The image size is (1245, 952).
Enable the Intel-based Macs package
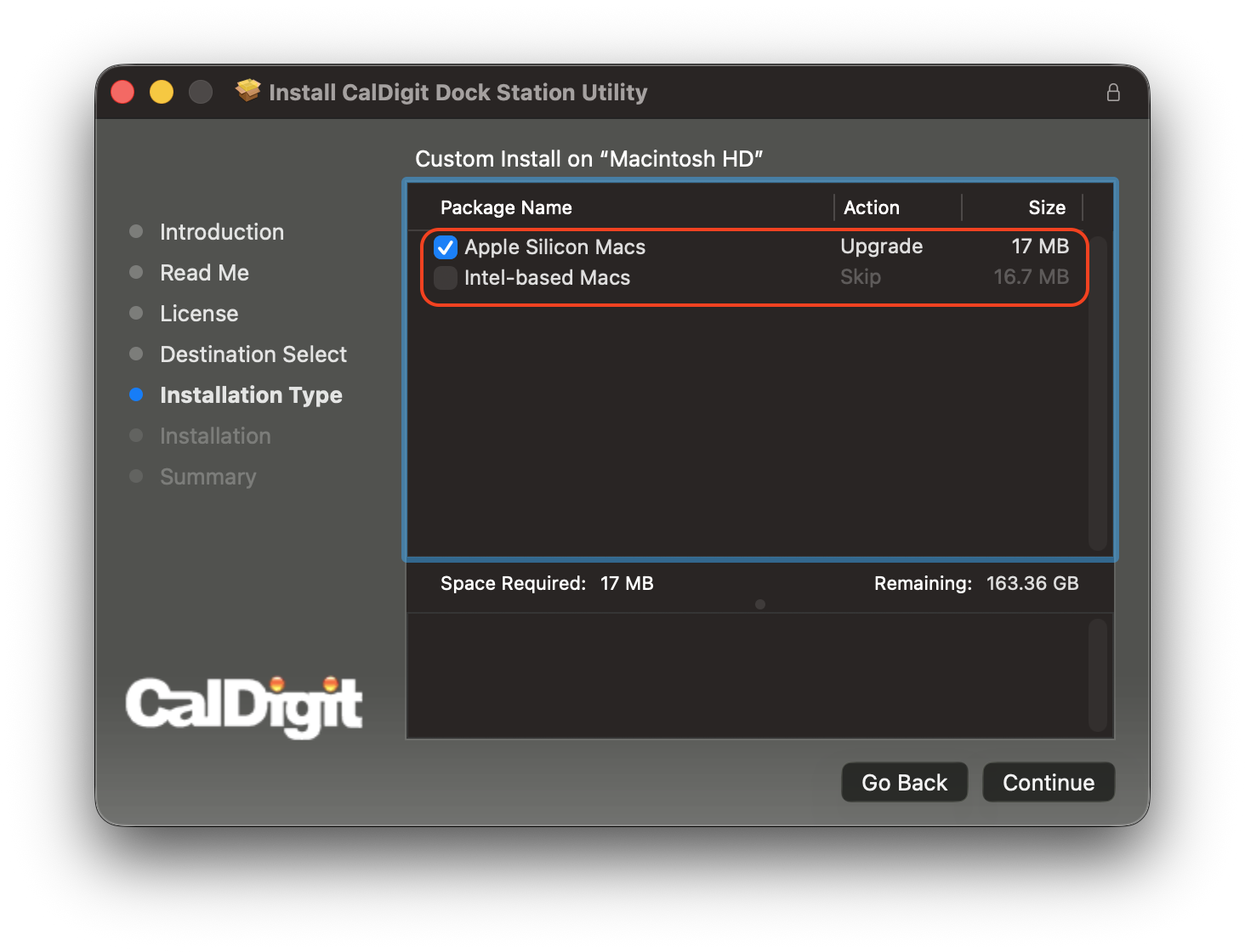coord(445,278)
